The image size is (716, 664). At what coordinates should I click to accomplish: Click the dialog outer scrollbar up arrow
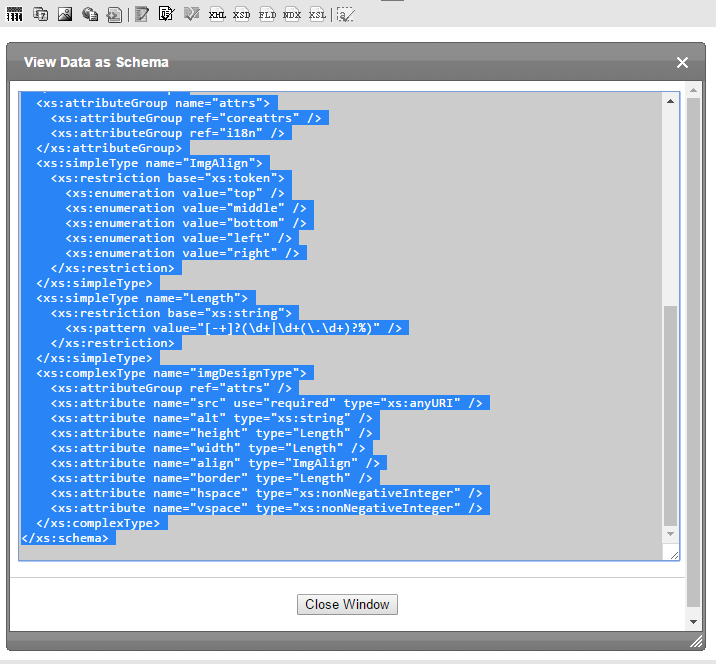pyautogui.click(x=693, y=90)
